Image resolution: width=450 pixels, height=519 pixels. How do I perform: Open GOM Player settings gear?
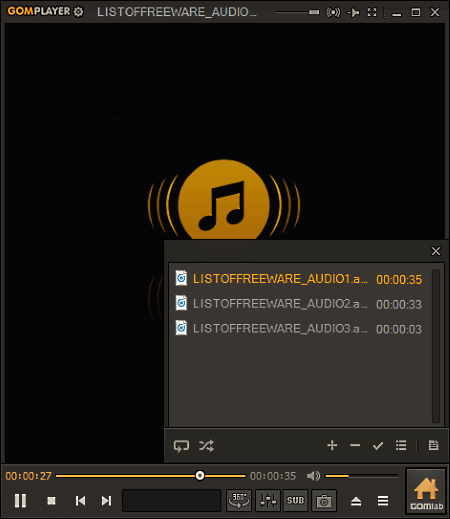click(78, 12)
